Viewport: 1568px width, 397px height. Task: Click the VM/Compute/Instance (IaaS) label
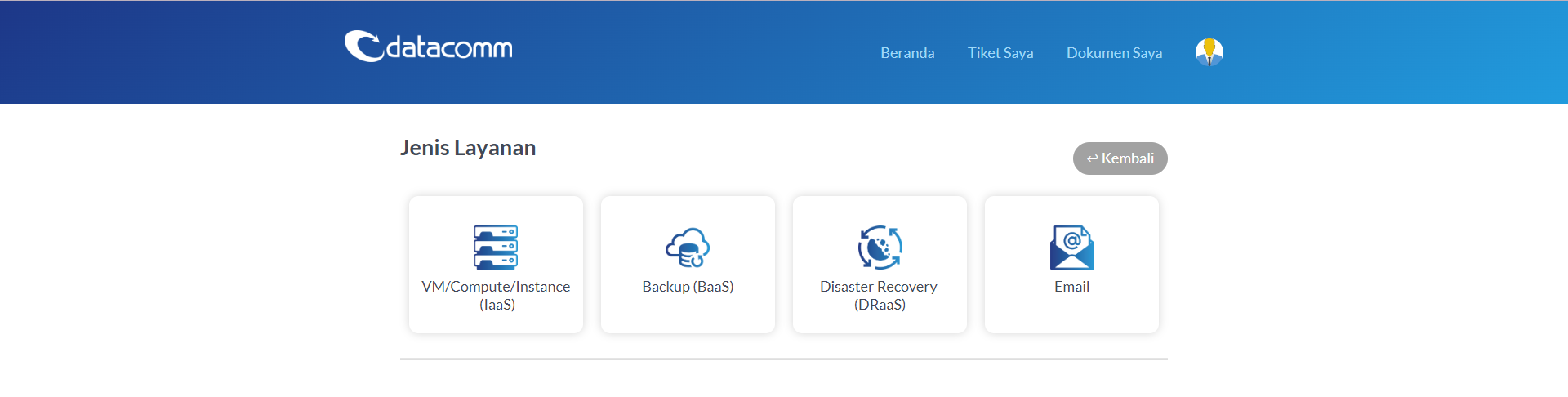pyautogui.click(x=496, y=295)
